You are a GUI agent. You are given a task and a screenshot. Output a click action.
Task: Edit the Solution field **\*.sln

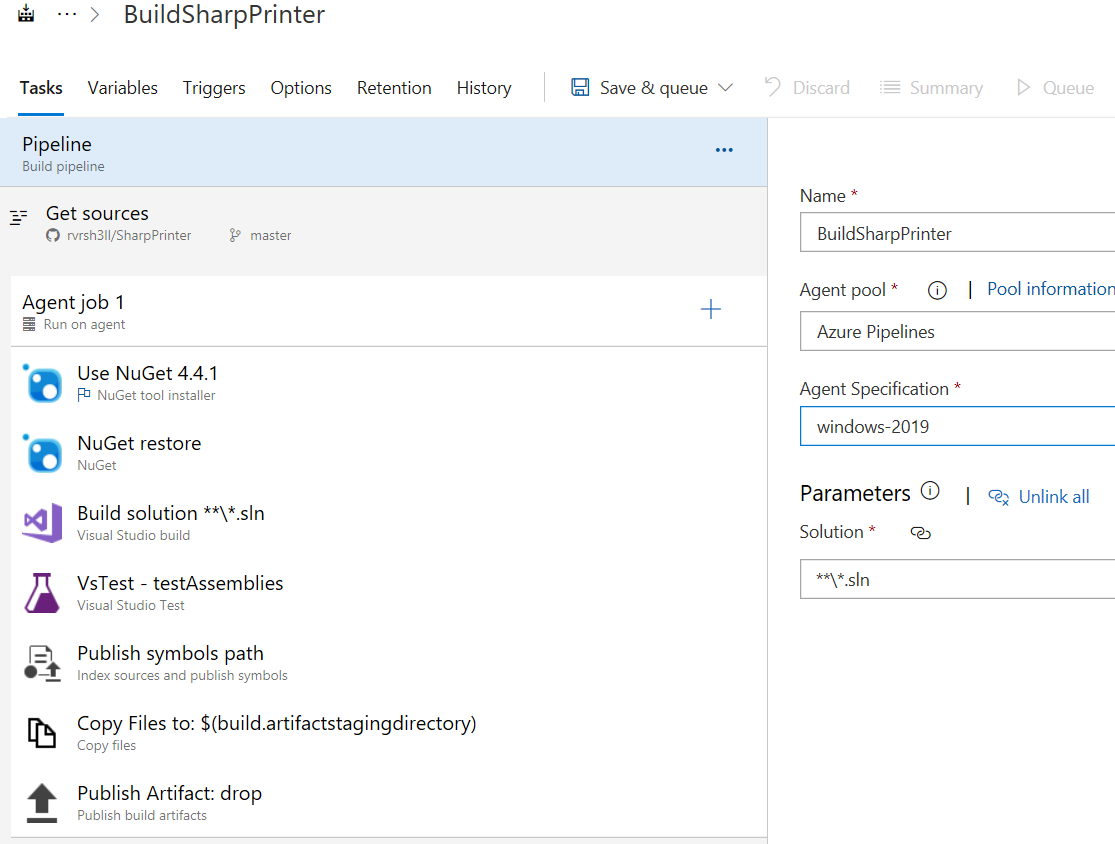[957, 579]
